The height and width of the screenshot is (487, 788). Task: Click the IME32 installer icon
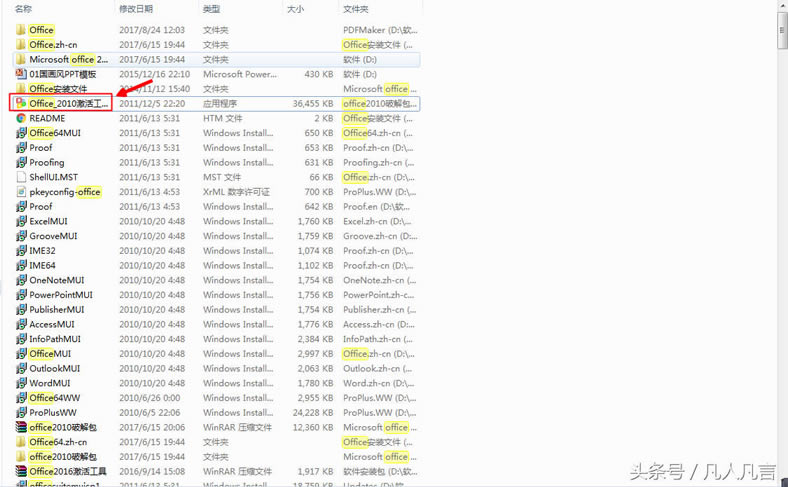21,250
